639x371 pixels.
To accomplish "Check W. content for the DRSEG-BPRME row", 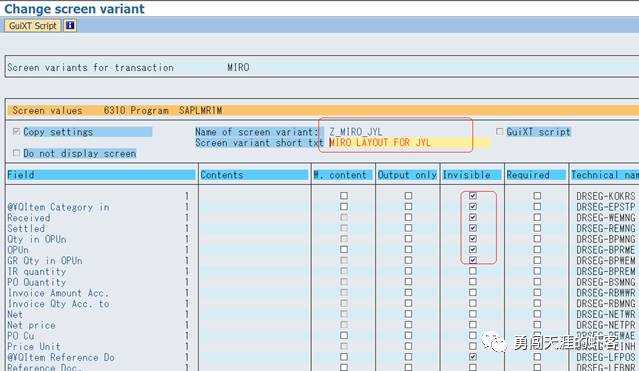I will [344, 249].
